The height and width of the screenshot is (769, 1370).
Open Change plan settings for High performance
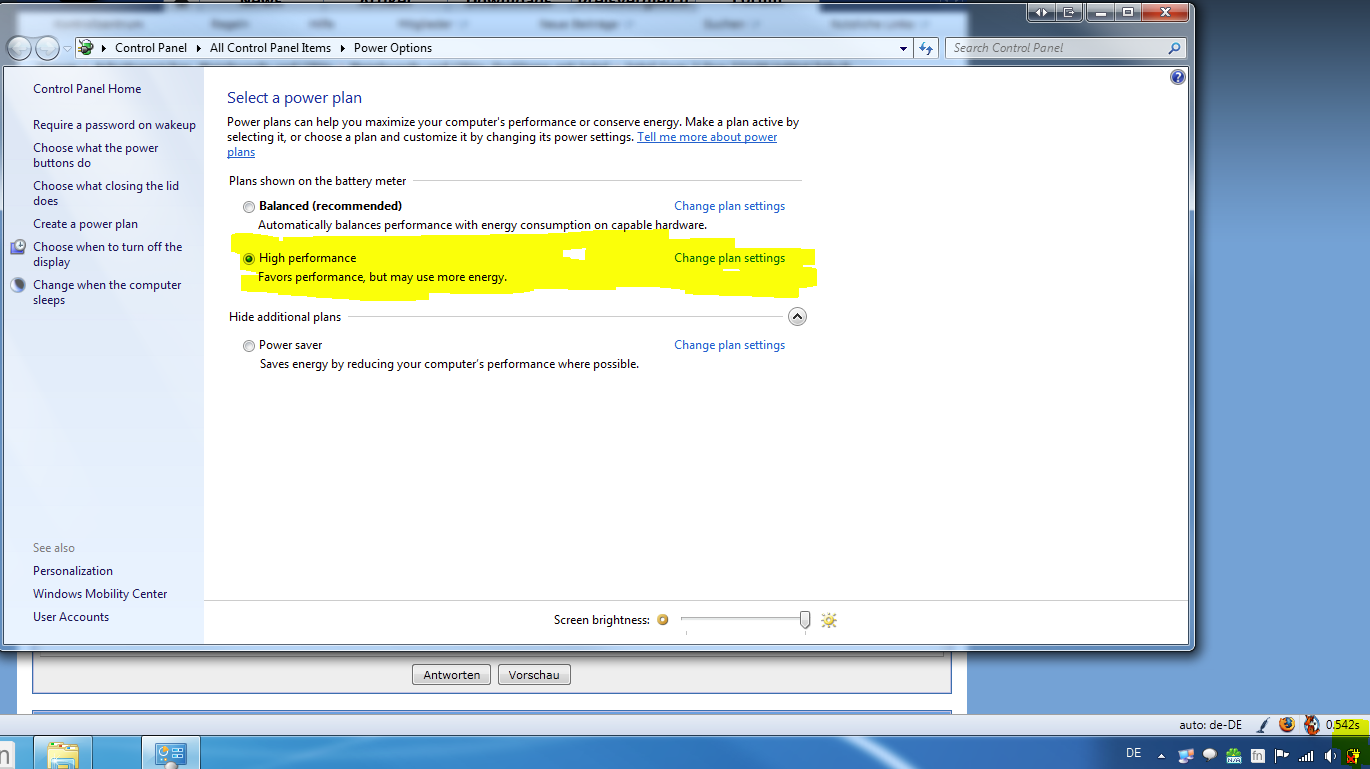[x=729, y=258]
